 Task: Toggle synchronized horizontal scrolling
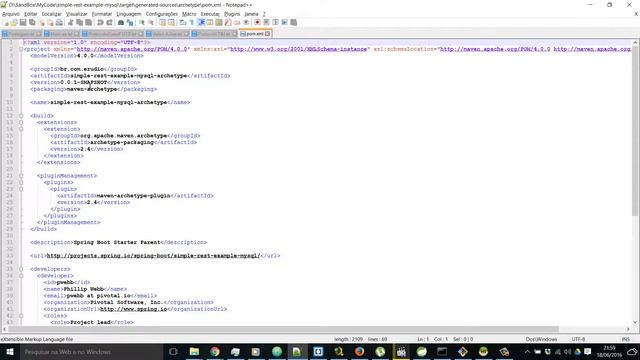pyautogui.click(x=171, y=22)
